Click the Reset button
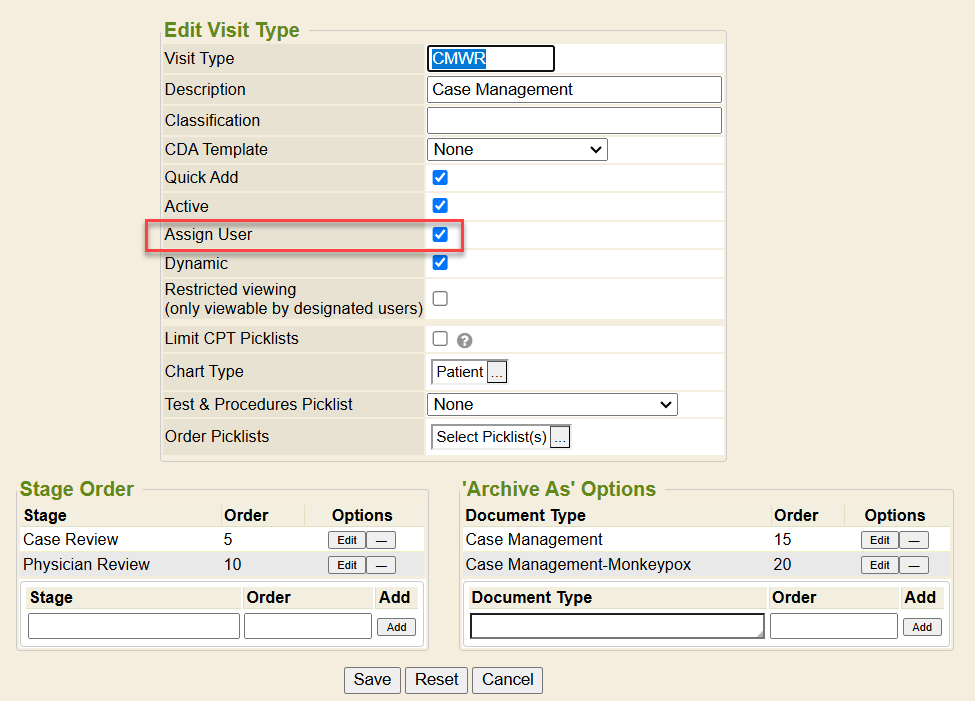This screenshot has width=975, height=701. click(x=436, y=680)
